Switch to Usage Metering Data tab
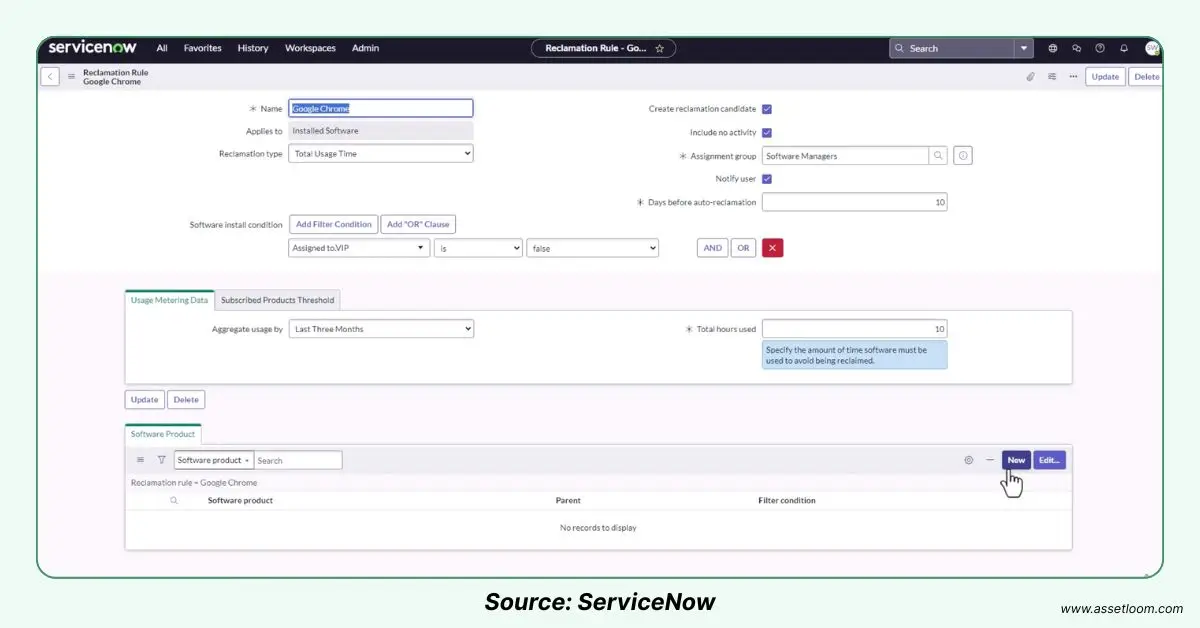The height and width of the screenshot is (628, 1200). pos(170,300)
